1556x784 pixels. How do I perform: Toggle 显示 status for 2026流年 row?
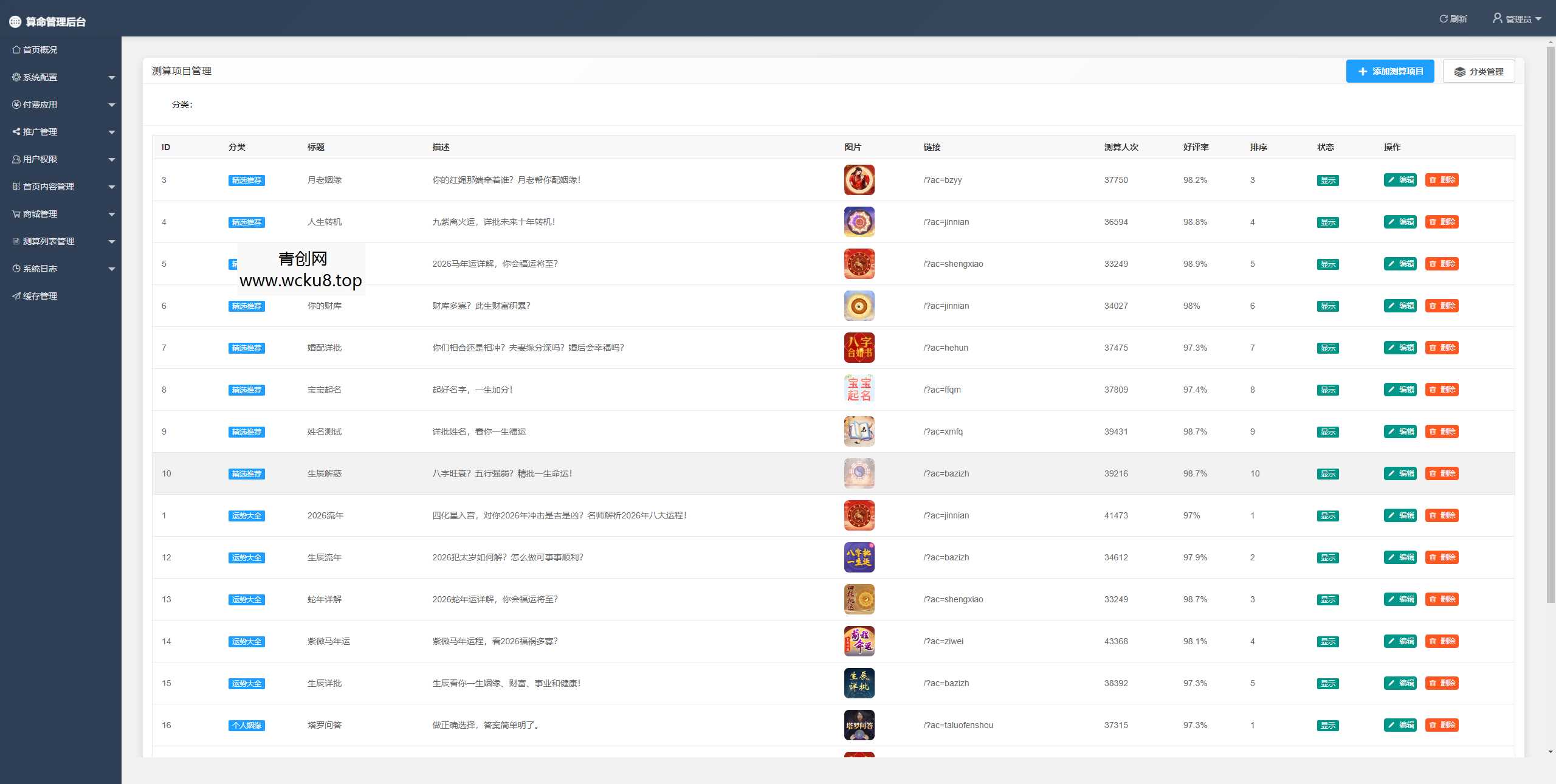tap(1327, 516)
